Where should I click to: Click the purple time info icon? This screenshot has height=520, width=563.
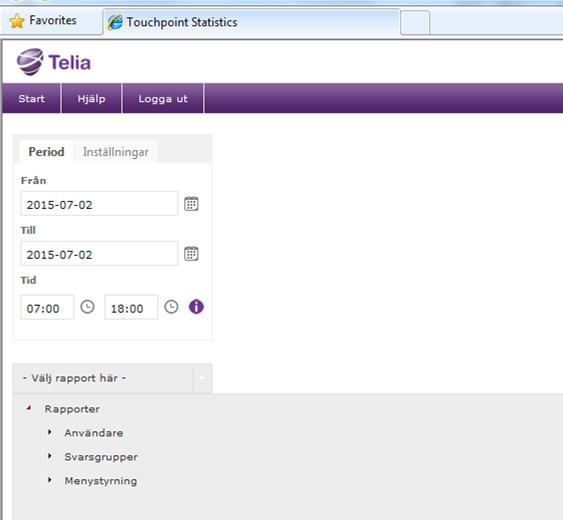click(x=196, y=307)
